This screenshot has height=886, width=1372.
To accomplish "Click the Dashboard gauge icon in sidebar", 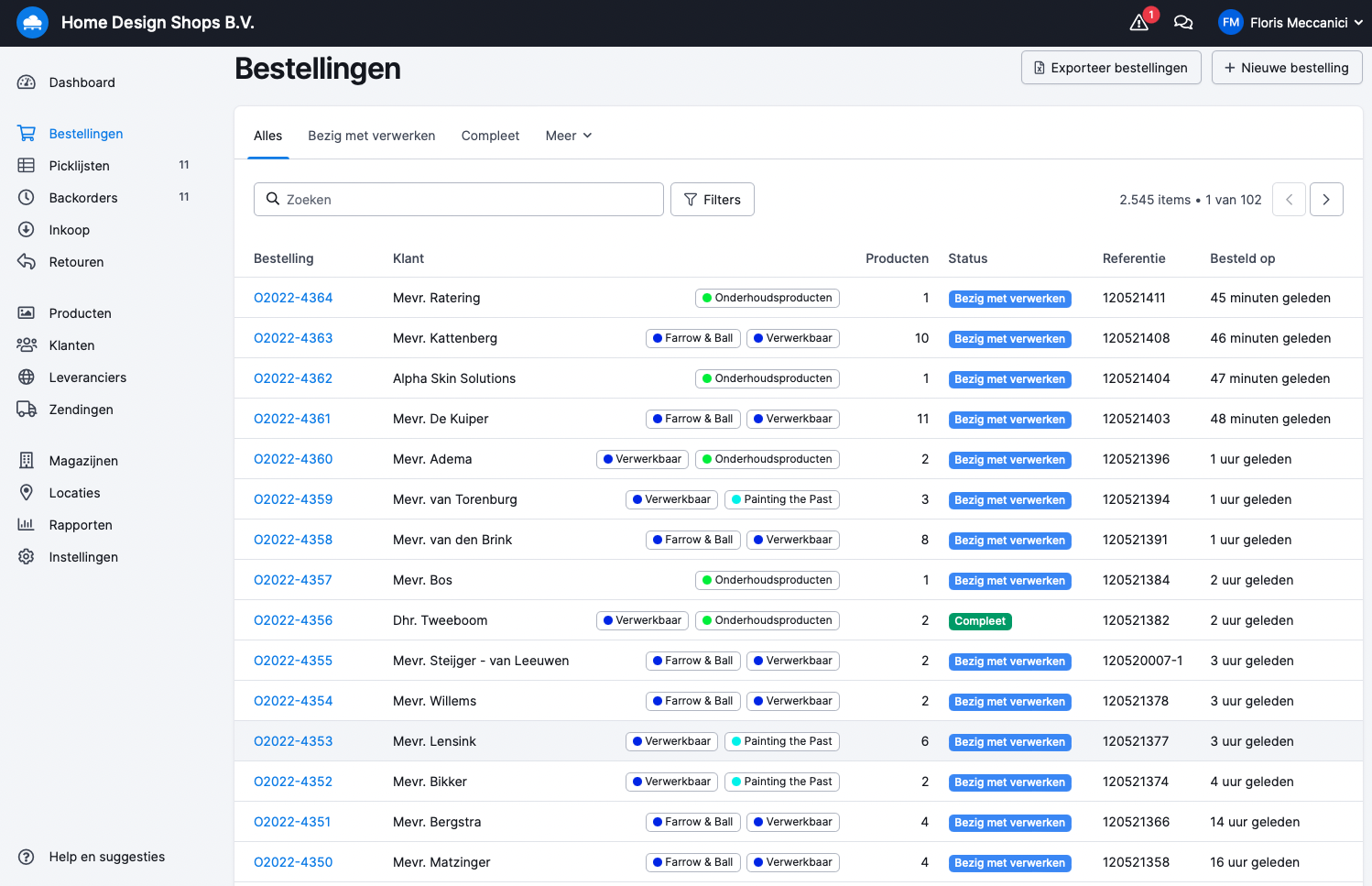I will point(27,82).
